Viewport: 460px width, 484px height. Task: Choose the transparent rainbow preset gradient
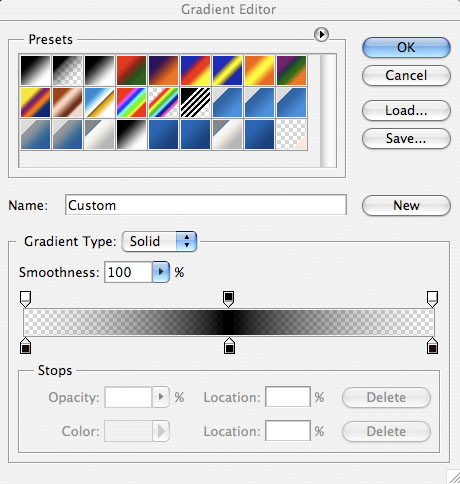click(163, 102)
